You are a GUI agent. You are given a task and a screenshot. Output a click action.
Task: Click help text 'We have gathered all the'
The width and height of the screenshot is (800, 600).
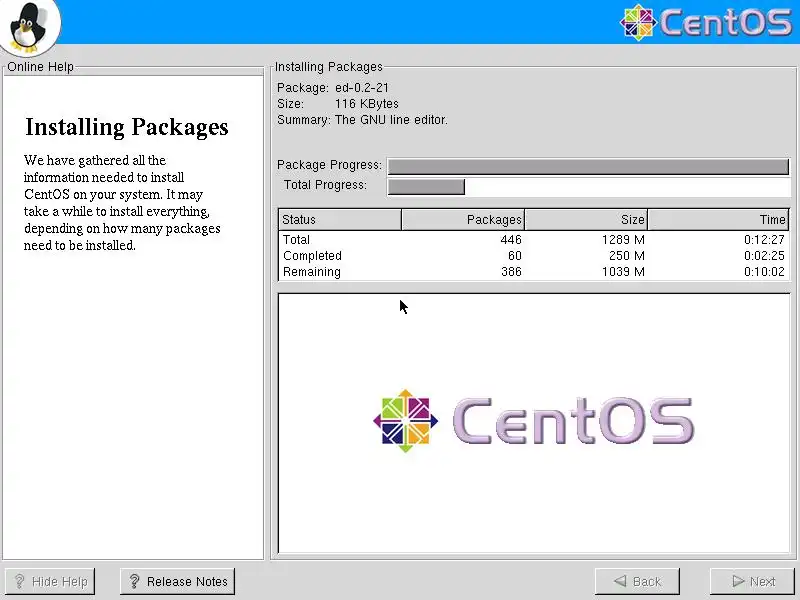click(95, 160)
